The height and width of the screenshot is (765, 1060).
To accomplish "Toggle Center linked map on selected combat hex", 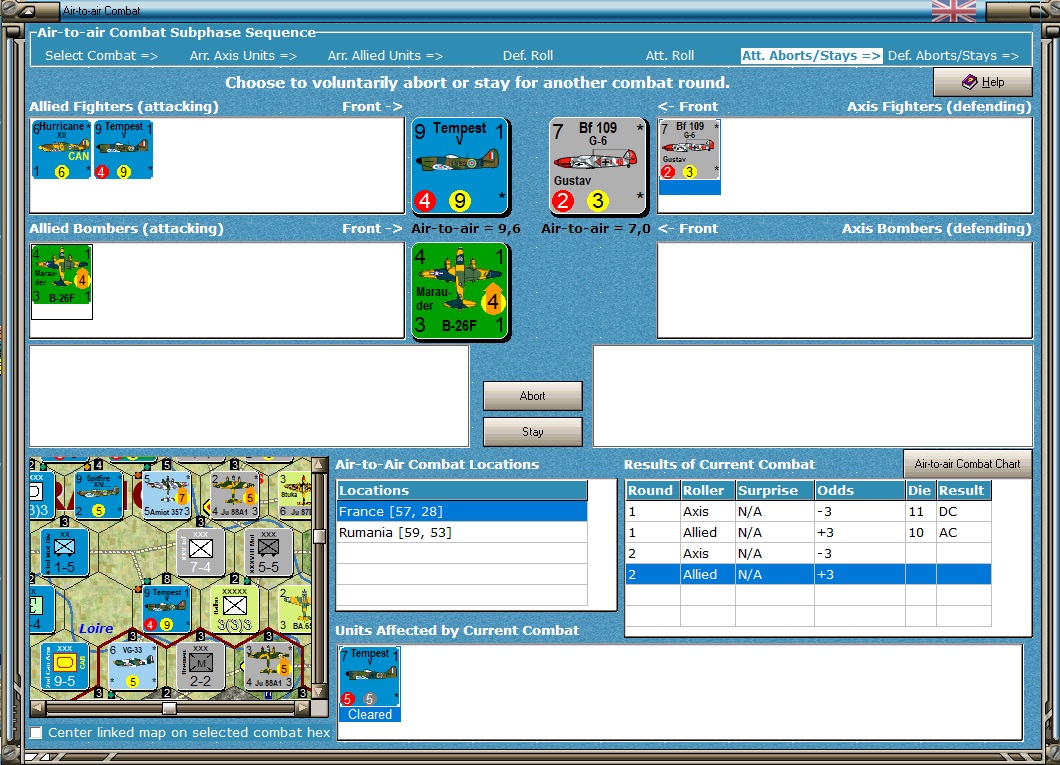I will 37,733.
